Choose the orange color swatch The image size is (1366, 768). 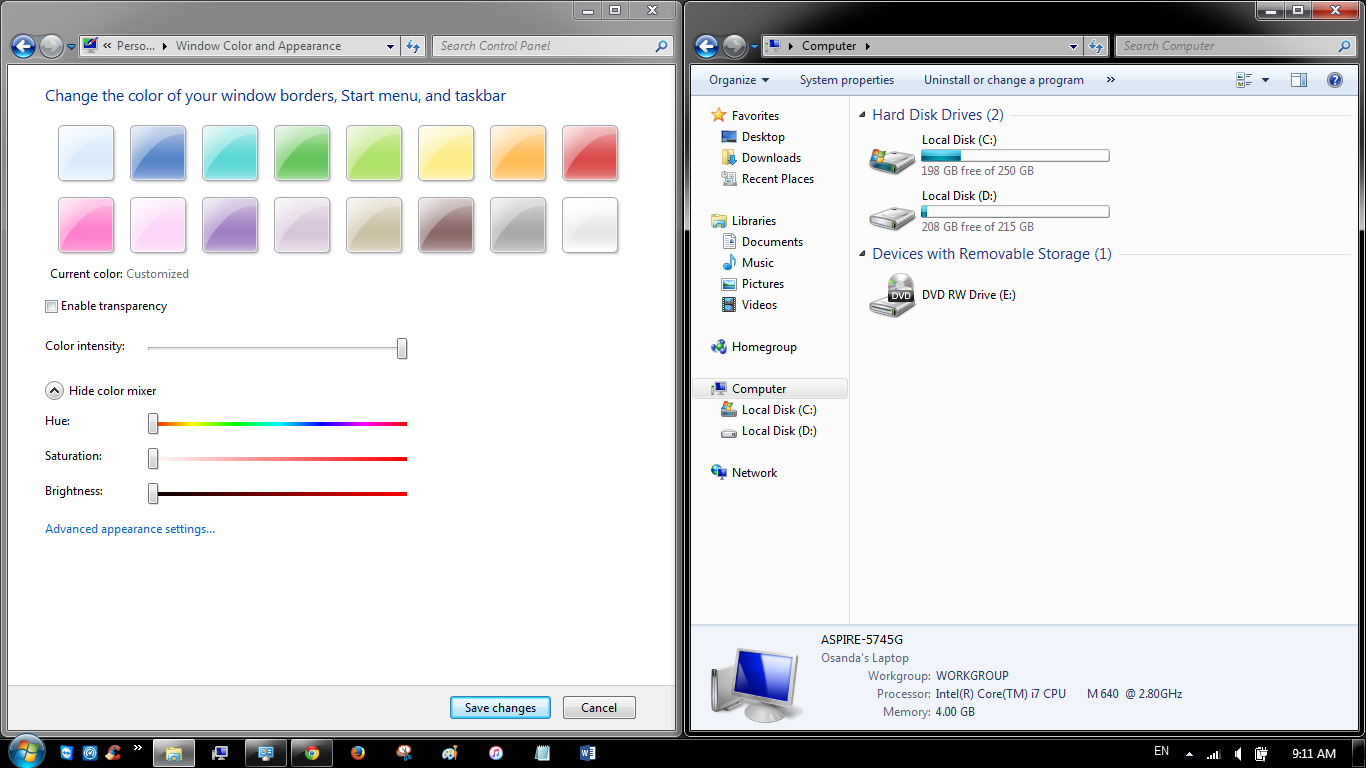tap(518, 153)
